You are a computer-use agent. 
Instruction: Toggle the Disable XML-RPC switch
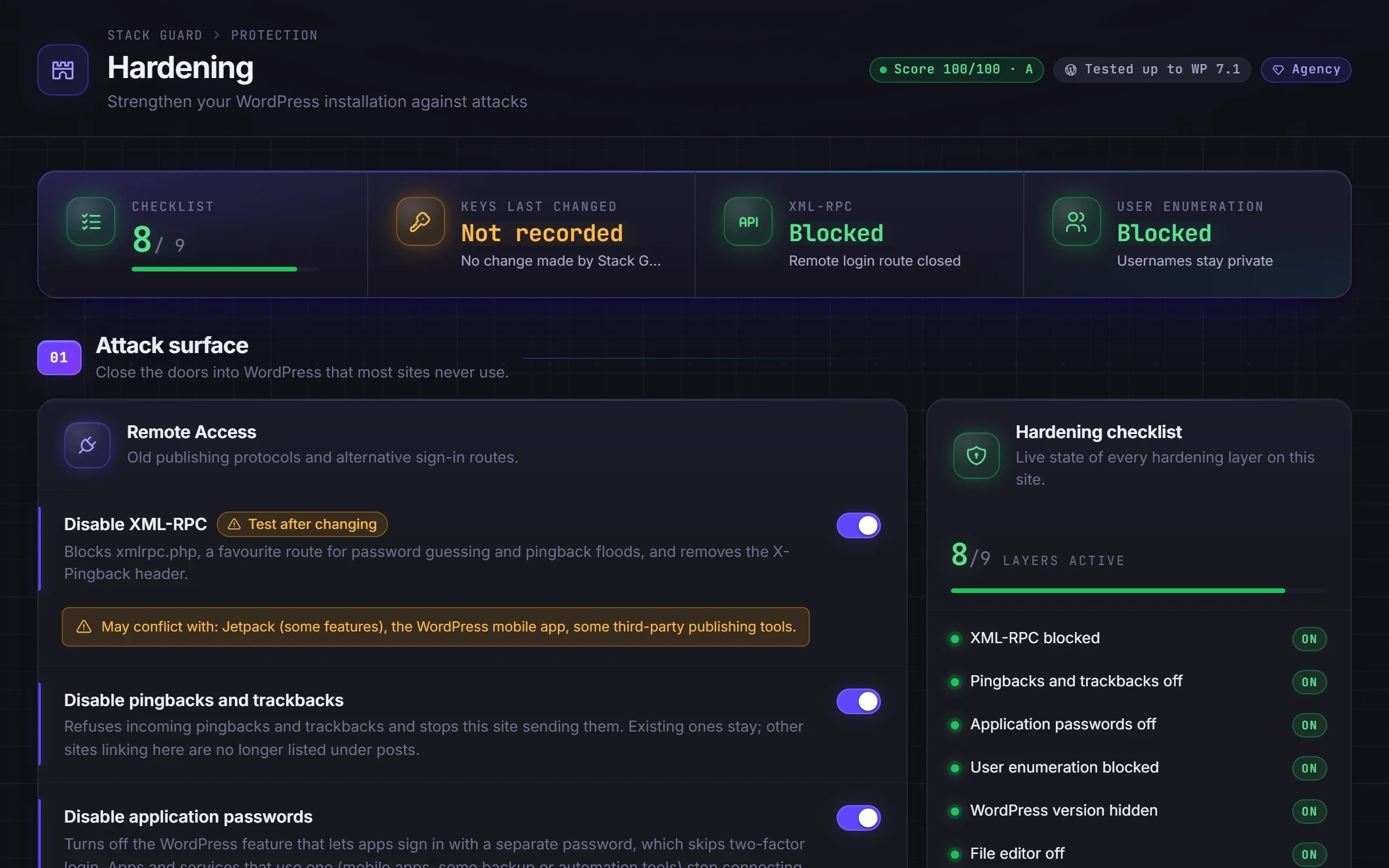click(x=858, y=525)
